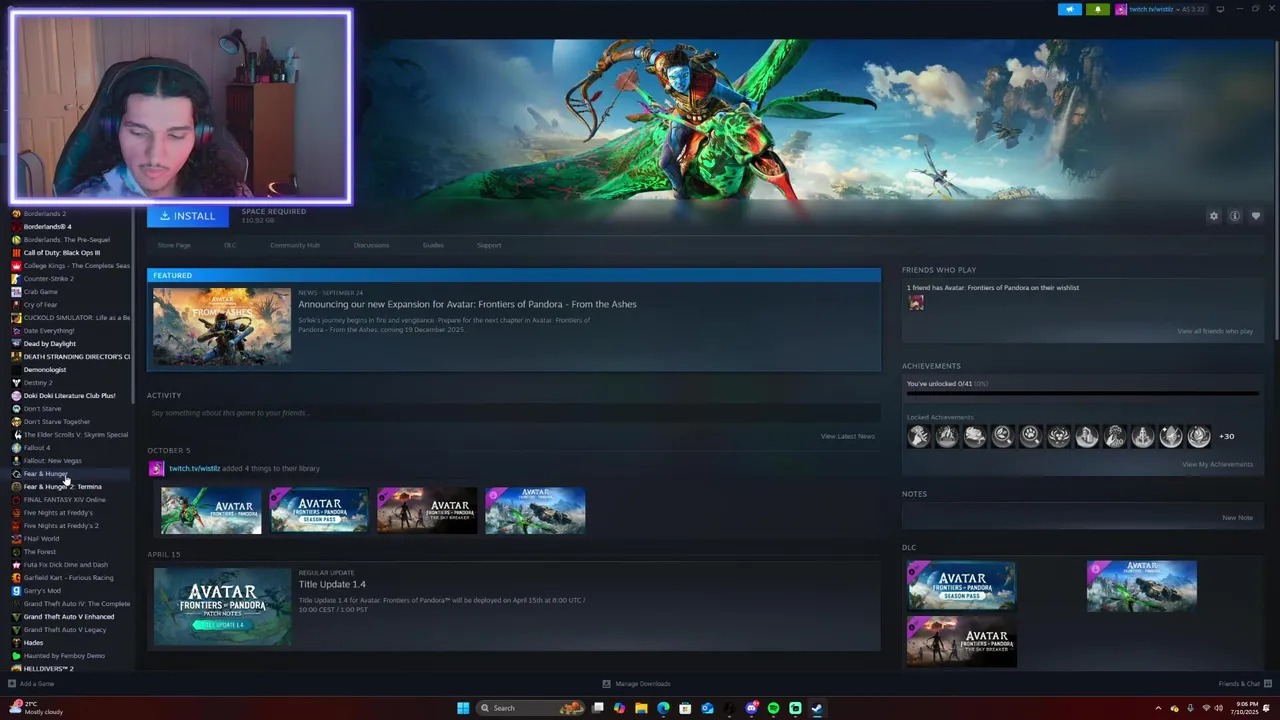1280x720 pixels.
Task: Select Call of Duty: Black Ops III in library
Action: (62, 253)
